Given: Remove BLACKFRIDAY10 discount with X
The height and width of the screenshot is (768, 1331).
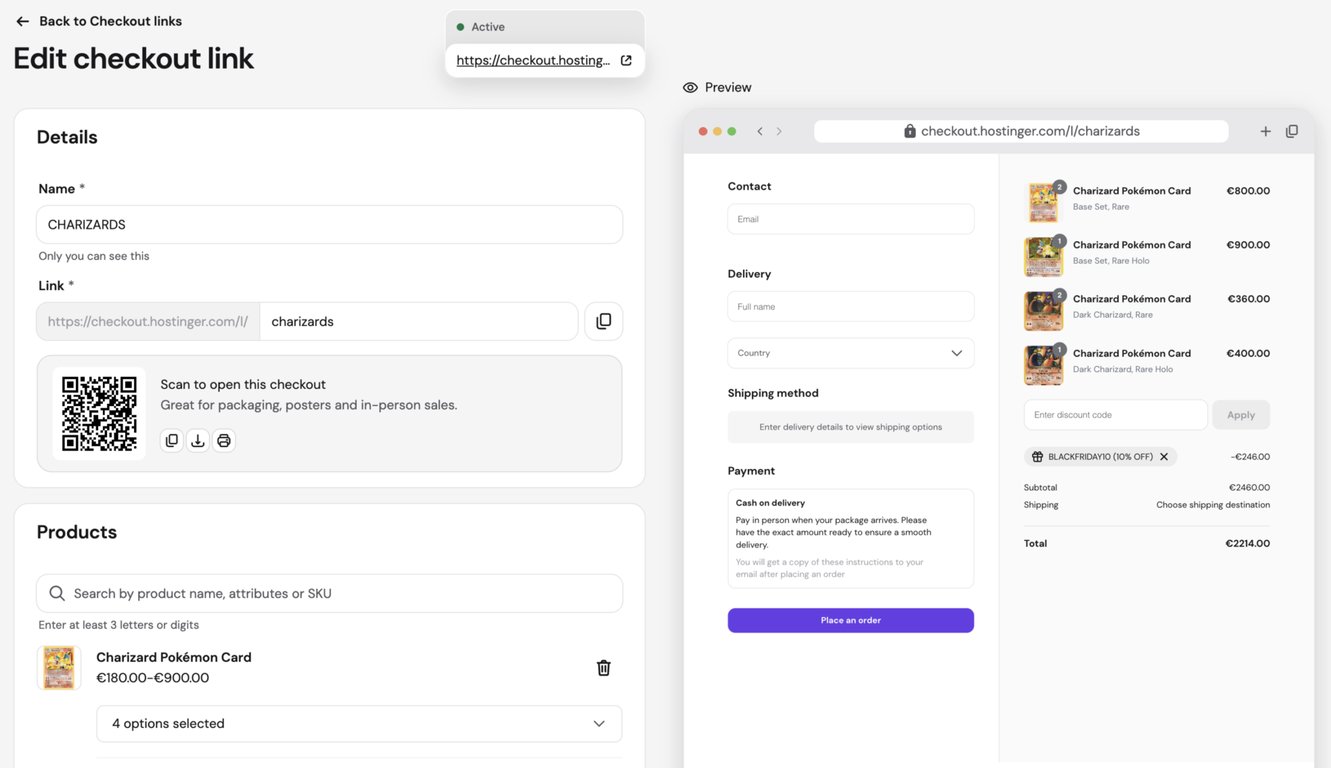Looking at the screenshot, I should [1164, 456].
